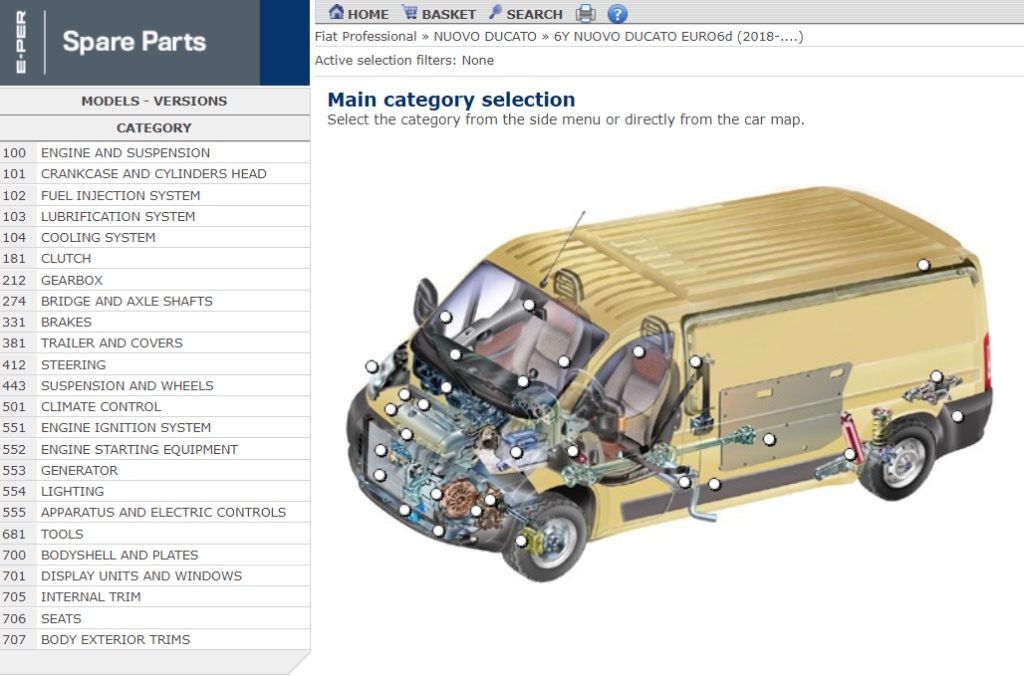Go to NUOVO DUCATO breadcrumb
1024x676 pixels.
point(485,37)
